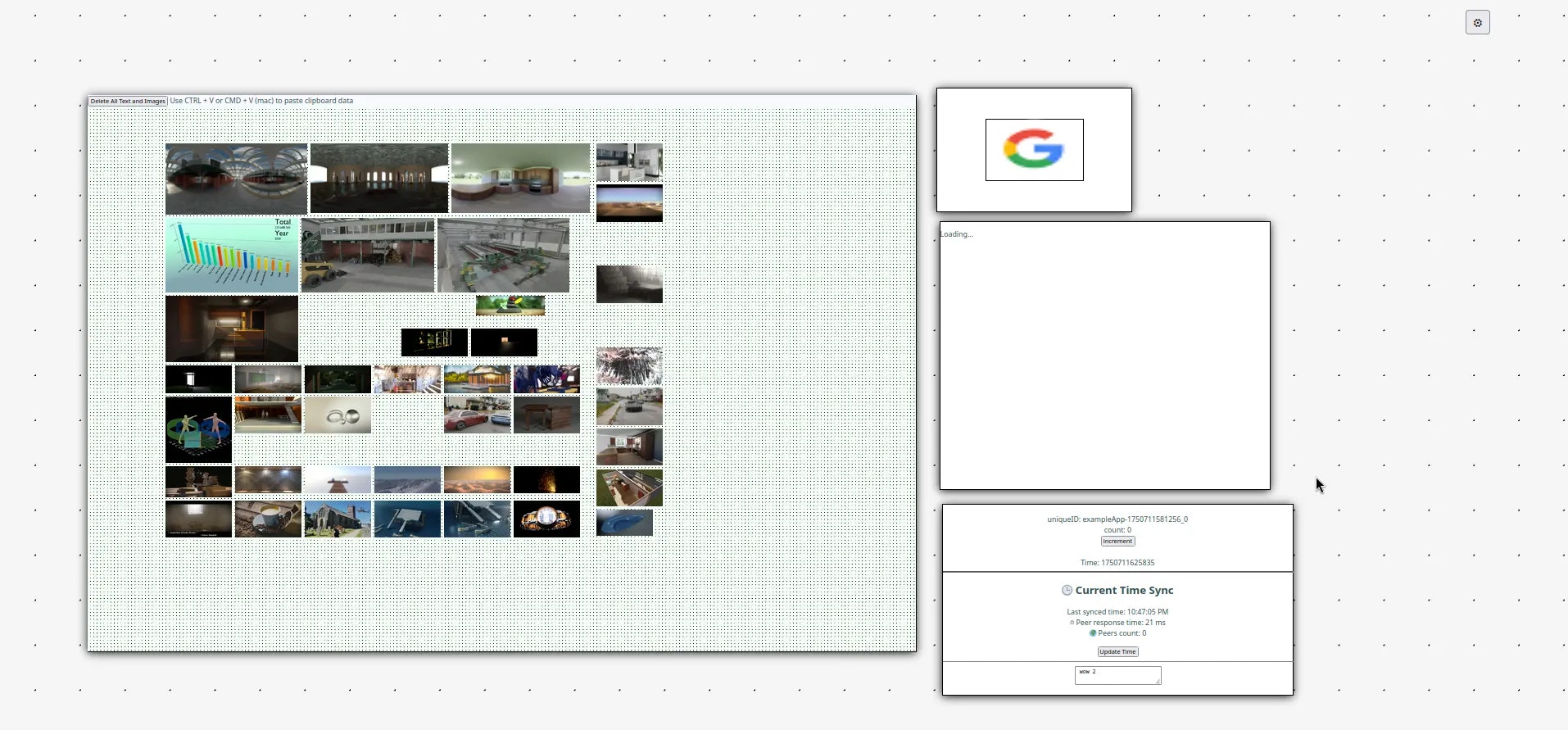This screenshot has width=1568, height=730.
Task: Select the black thumbnail with small orange square
Action: tap(504, 342)
